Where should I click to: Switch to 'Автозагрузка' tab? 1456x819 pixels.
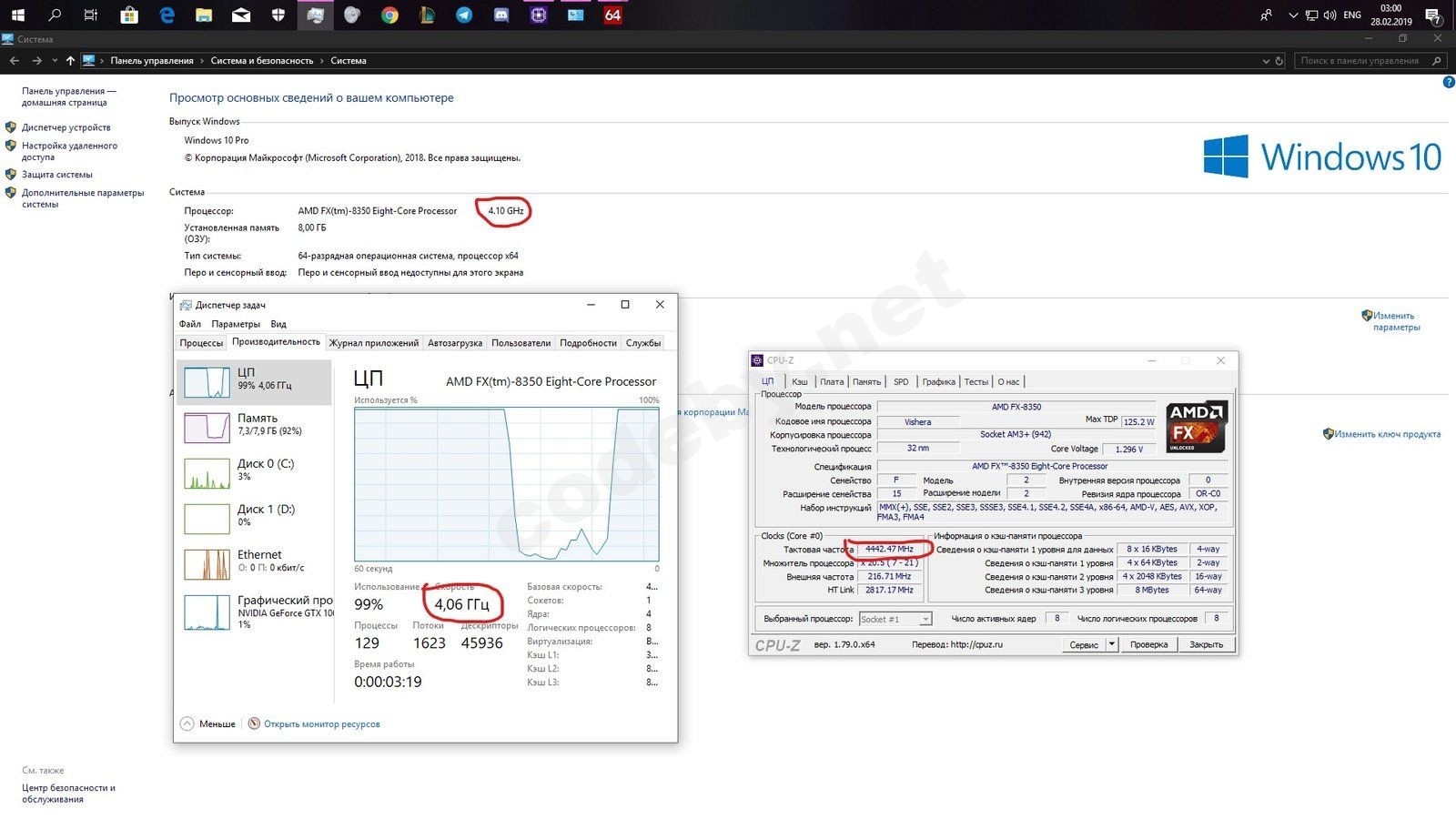tap(455, 343)
